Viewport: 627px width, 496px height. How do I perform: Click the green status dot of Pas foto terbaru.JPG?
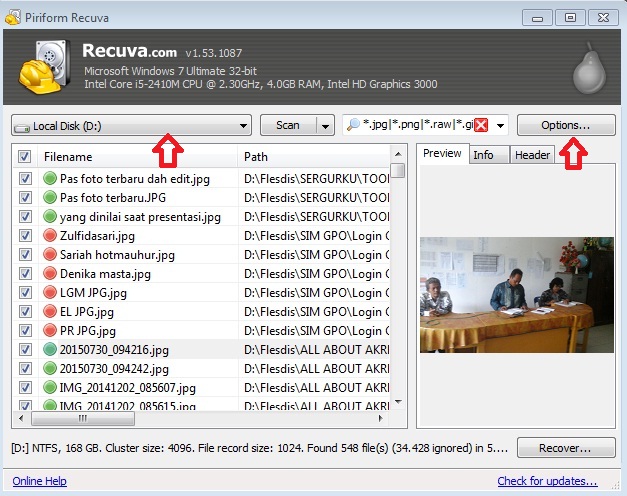point(50,197)
